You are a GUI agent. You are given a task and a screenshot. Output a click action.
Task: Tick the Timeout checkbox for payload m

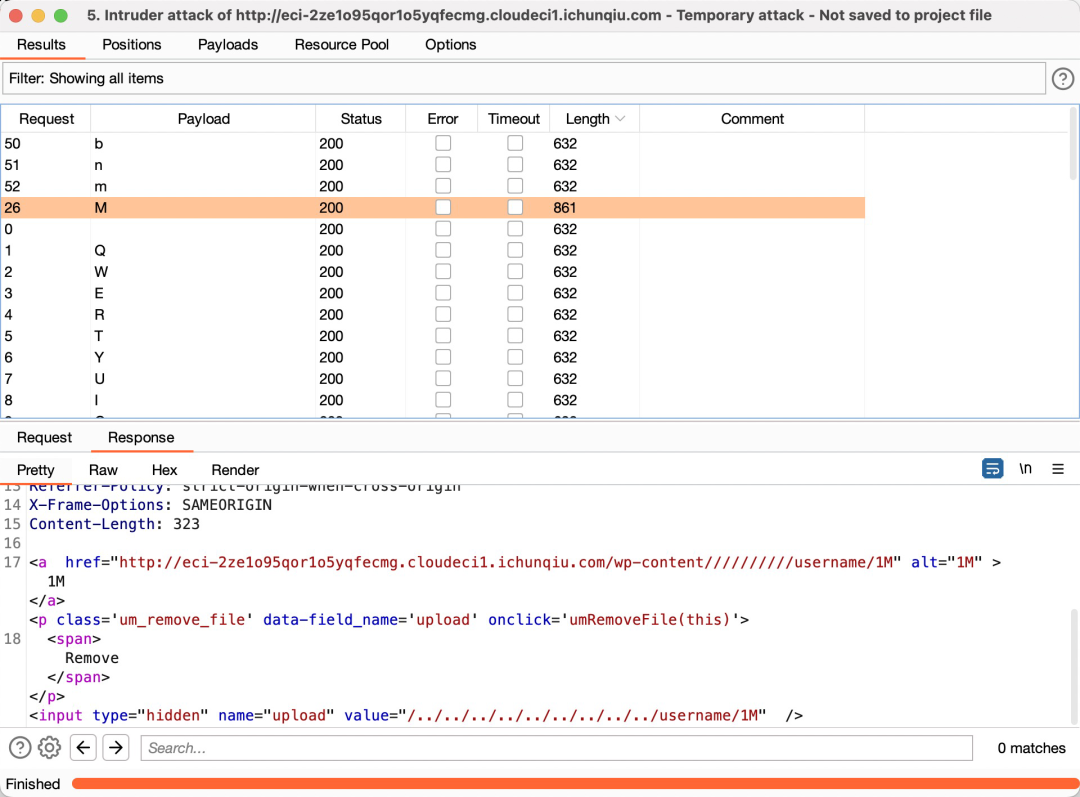515,186
